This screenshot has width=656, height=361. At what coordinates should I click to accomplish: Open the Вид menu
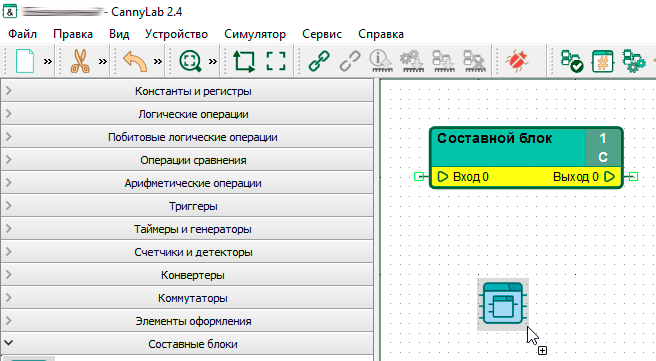tap(119, 34)
